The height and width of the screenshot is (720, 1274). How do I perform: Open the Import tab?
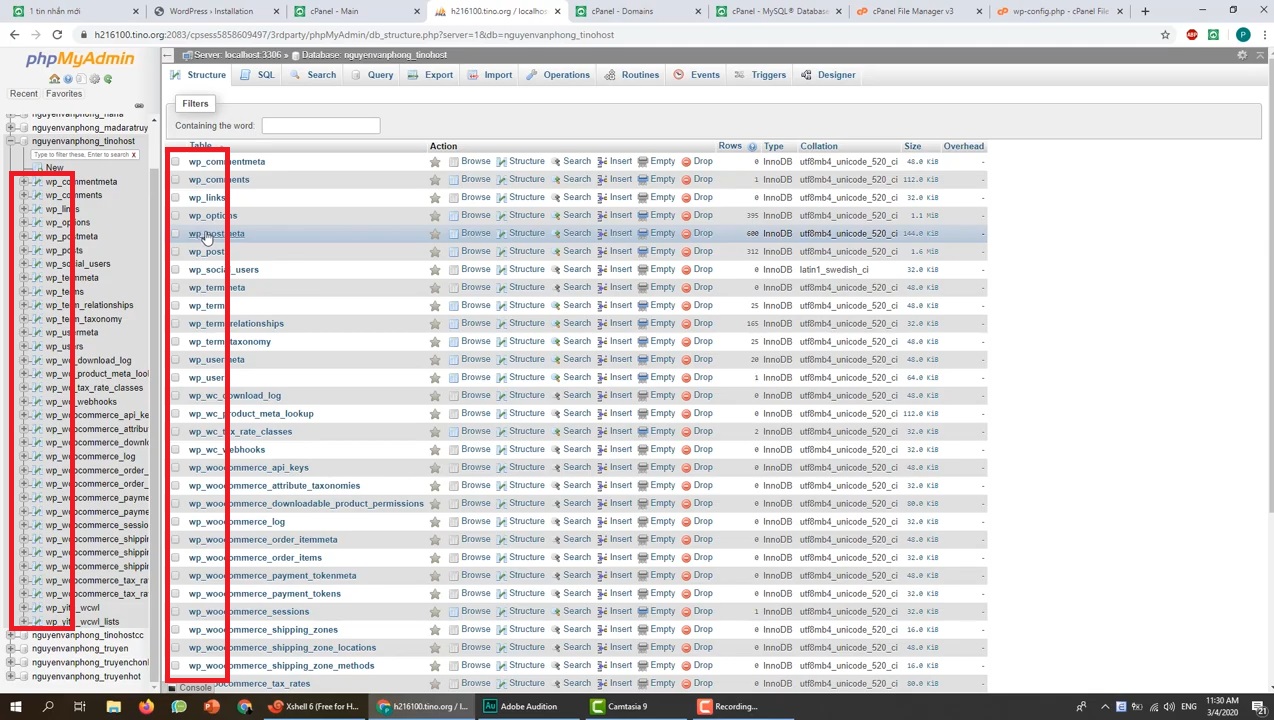(x=490, y=75)
